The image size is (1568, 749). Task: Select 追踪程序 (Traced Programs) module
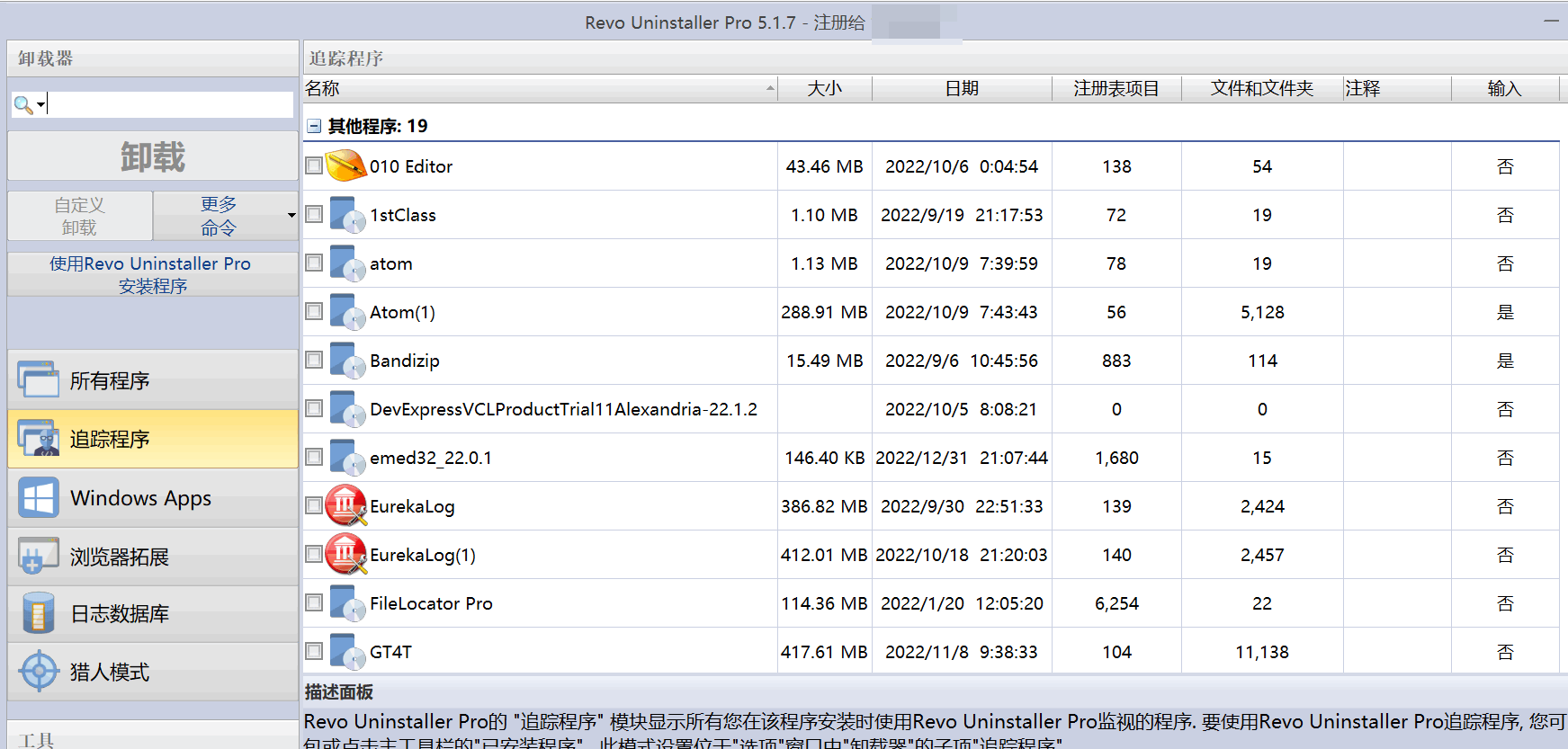pos(153,439)
